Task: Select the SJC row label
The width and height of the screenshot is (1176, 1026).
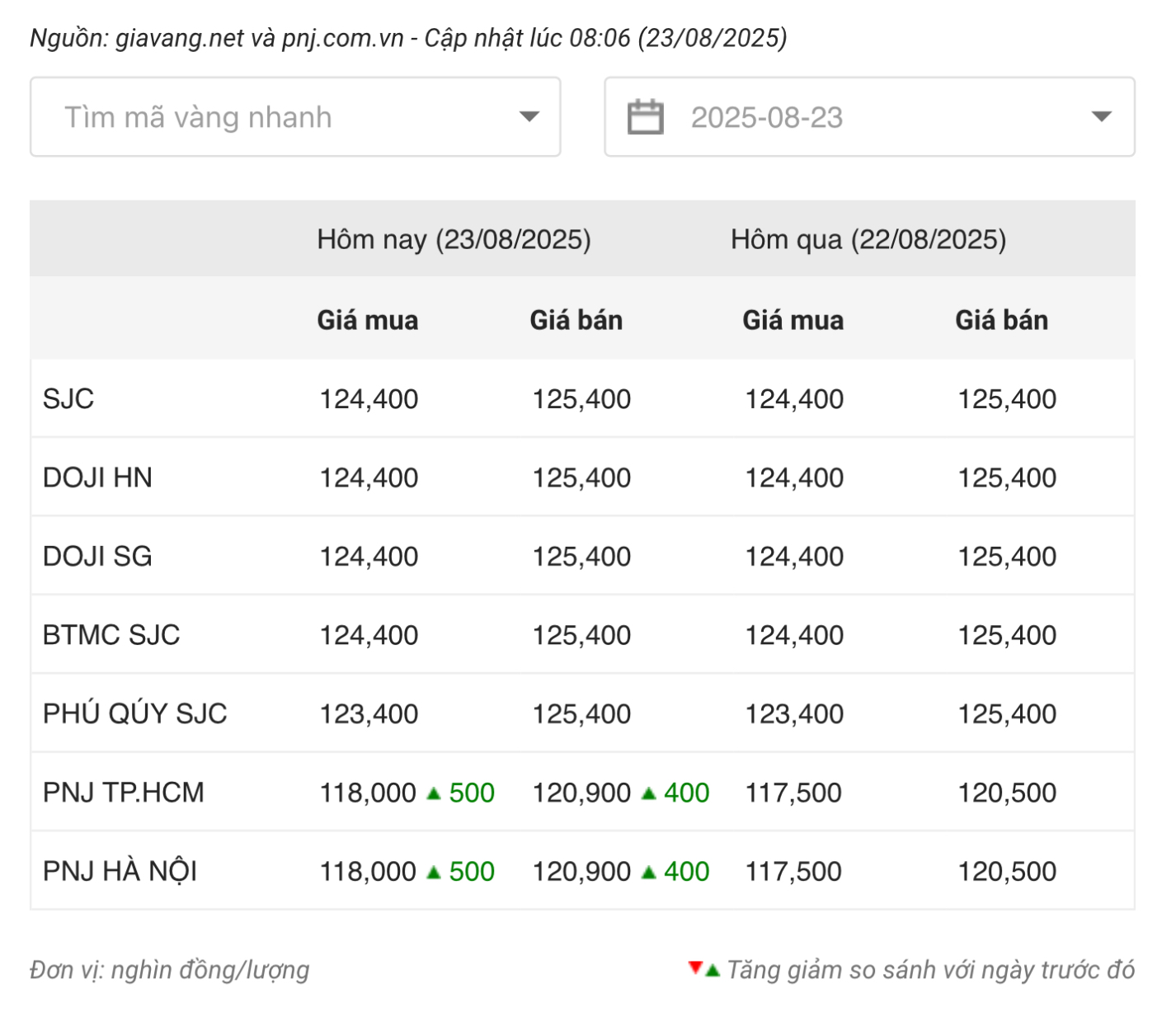Action: (x=68, y=399)
